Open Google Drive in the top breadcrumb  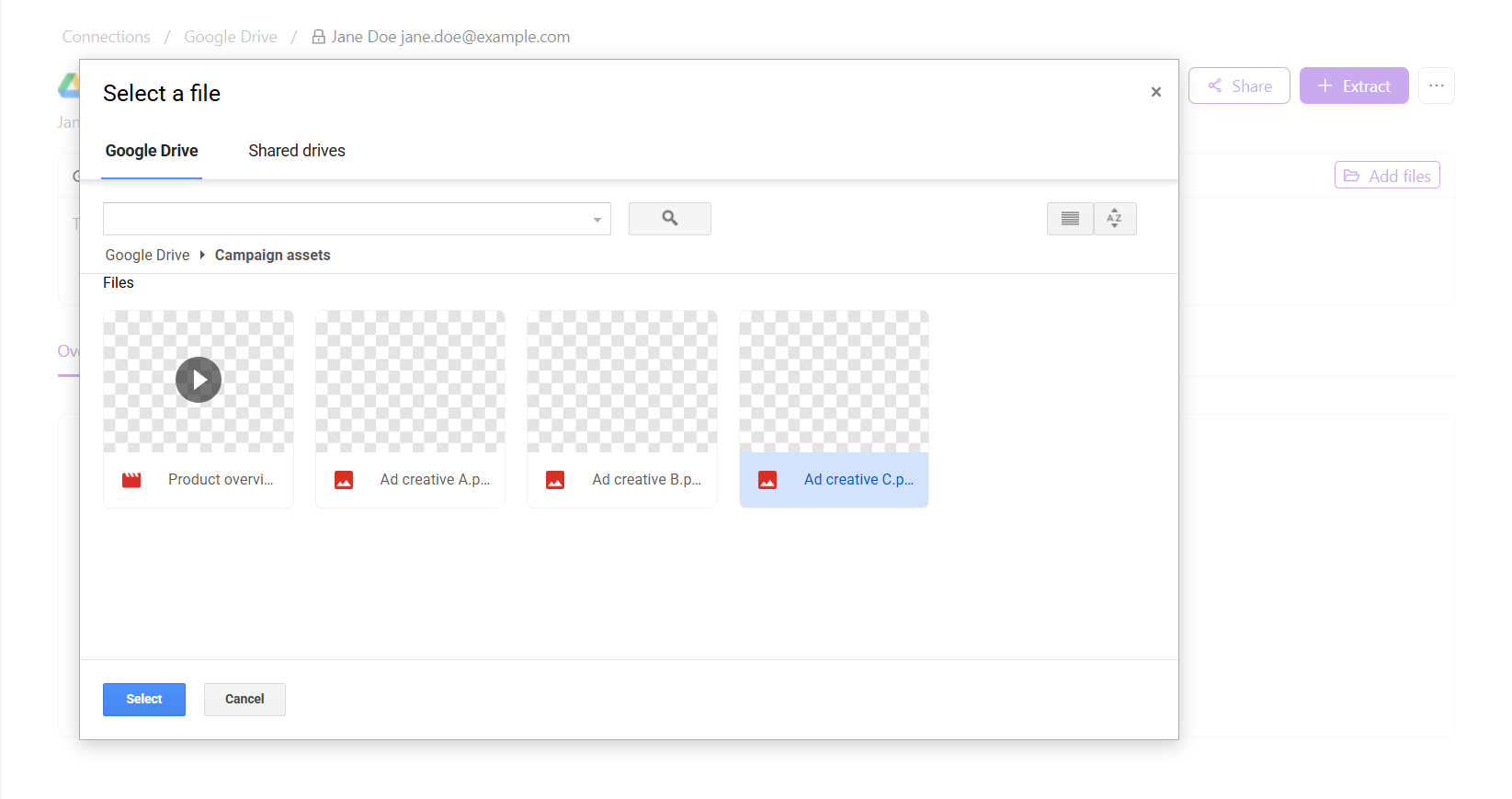pos(231,37)
